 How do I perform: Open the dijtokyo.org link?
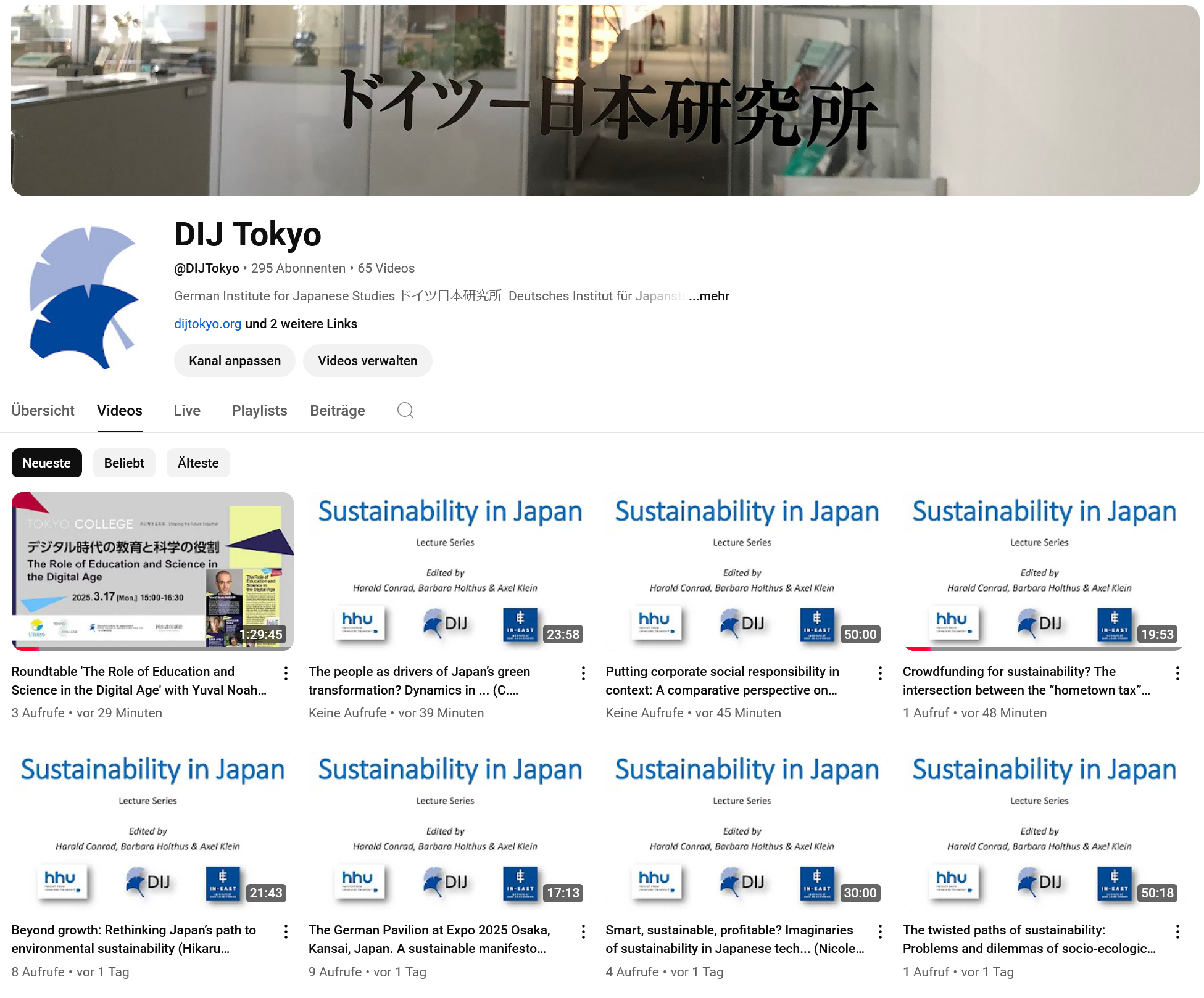tap(207, 324)
